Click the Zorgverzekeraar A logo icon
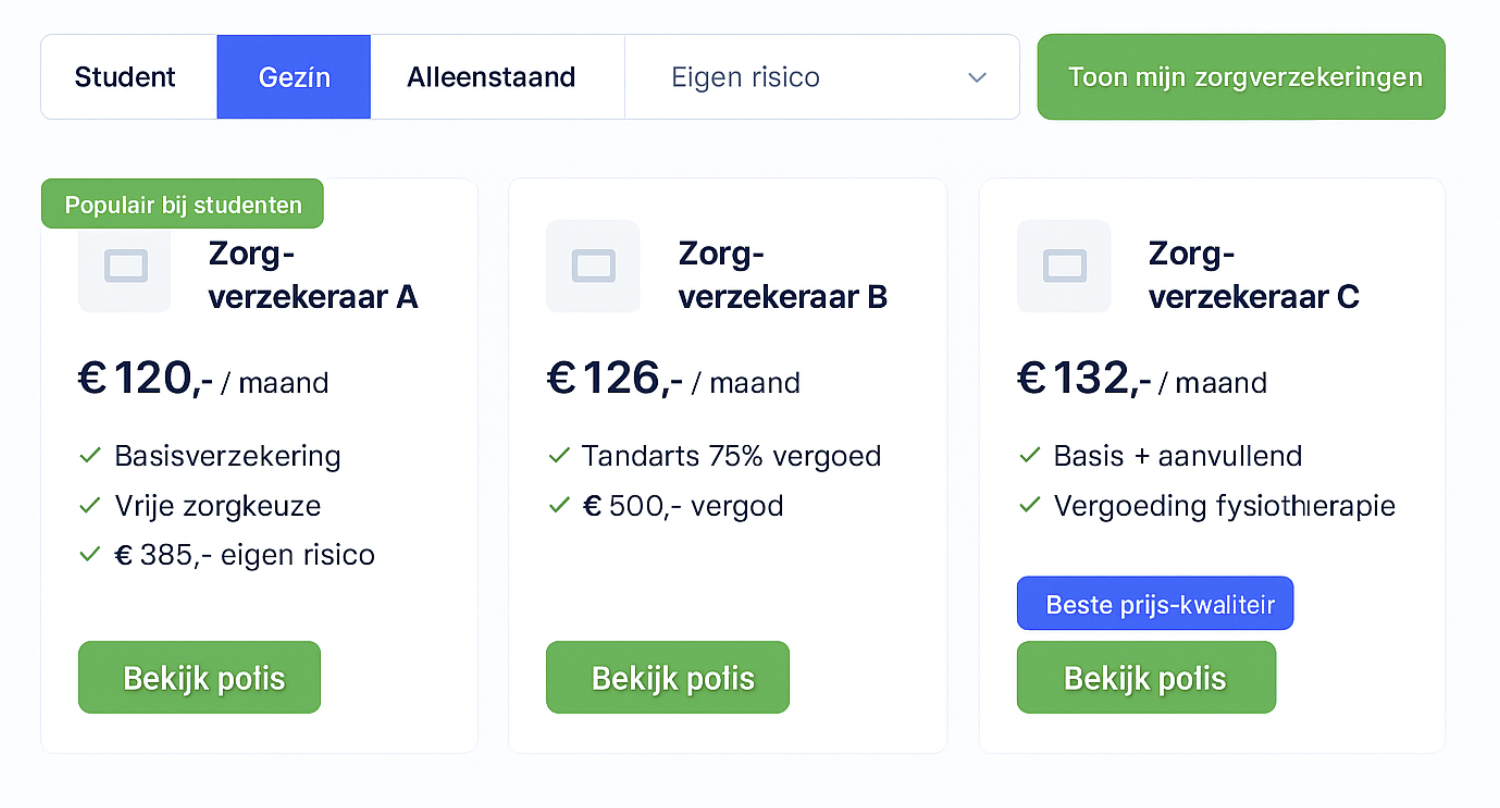 [124, 266]
